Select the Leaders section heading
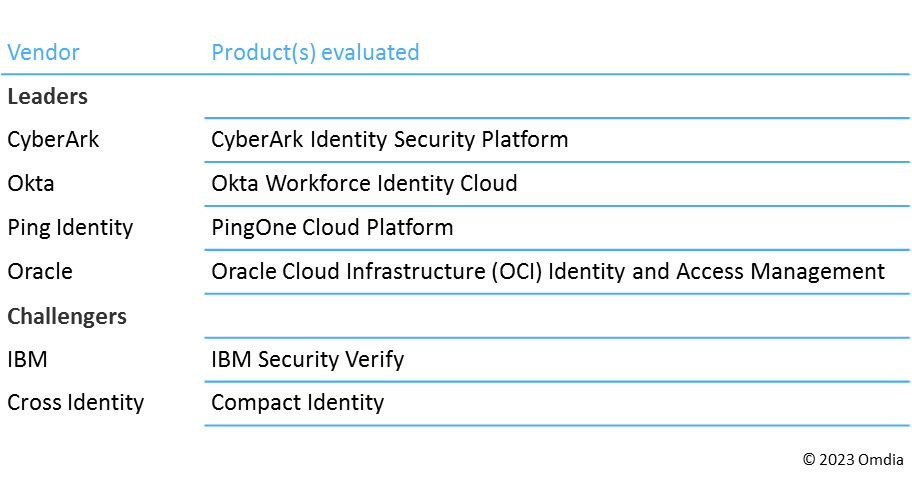The height and width of the screenshot is (492, 912). pos(48,97)
